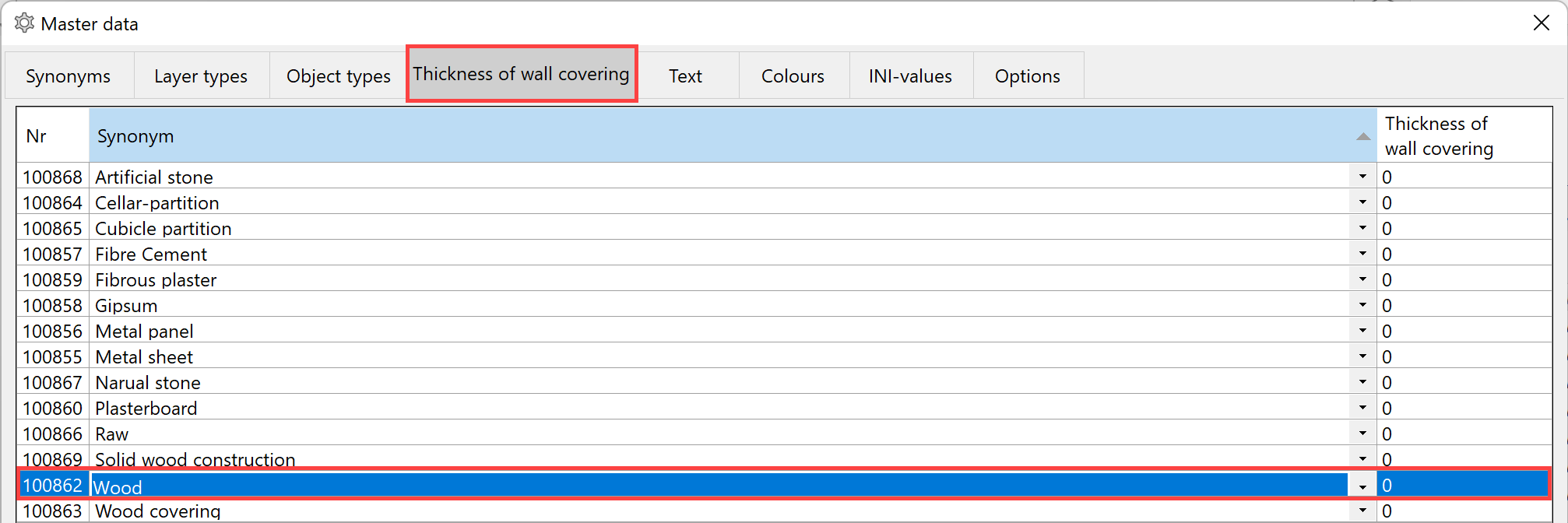Viewport: 1568px width, 523px height.
Task: Open the dropdown for Raw
Action: (x=1362, y=433)
